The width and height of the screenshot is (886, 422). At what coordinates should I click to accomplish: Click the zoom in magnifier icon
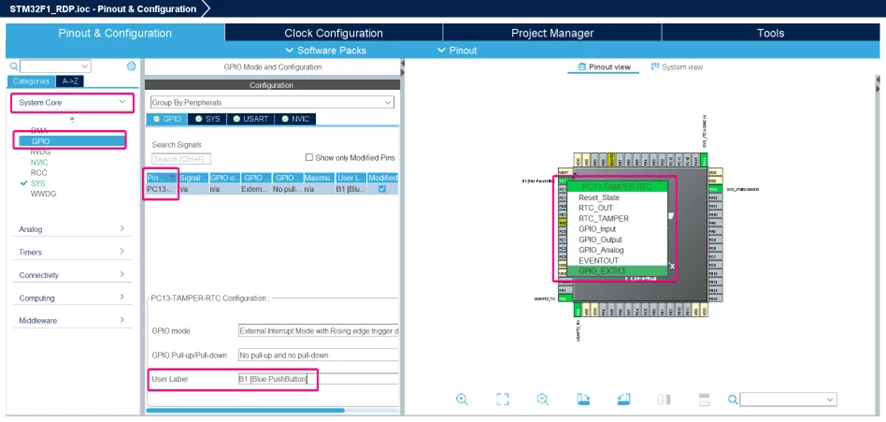462,399
